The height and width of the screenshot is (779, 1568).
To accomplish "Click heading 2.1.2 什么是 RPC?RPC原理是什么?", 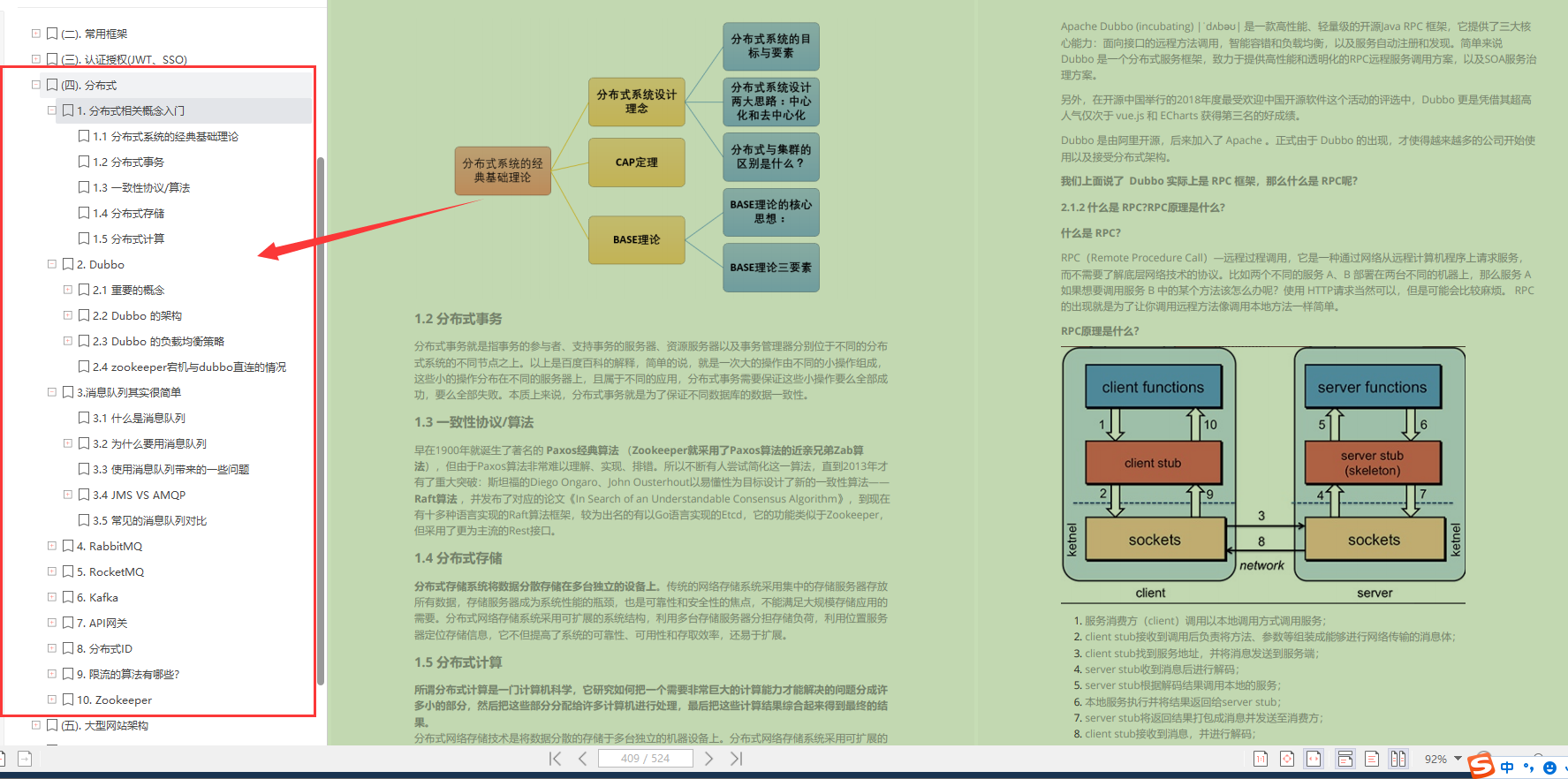I will click(x=1142, y=208).
